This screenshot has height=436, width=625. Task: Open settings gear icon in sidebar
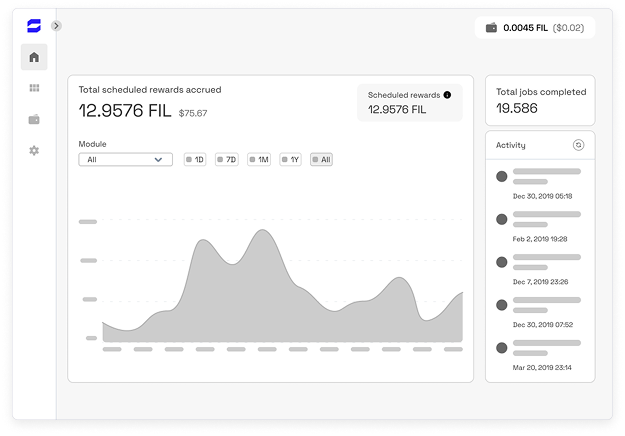point(34,150)
